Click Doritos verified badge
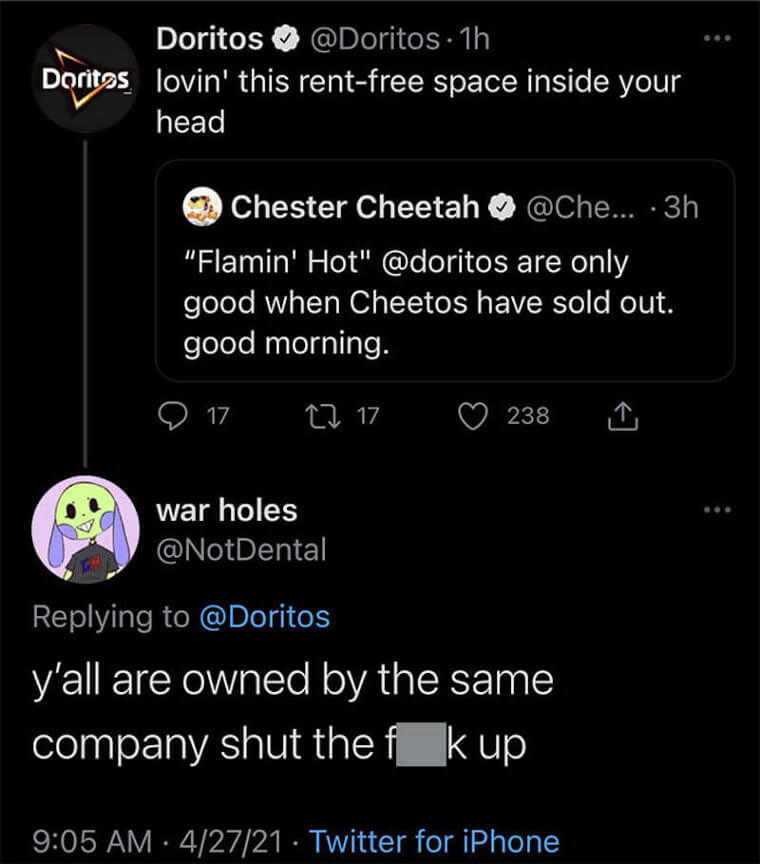 (x=286, y=39)
